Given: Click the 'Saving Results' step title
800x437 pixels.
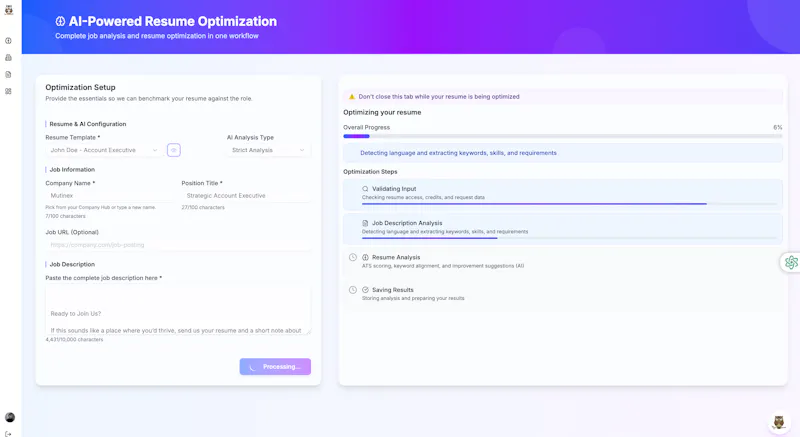Looking at the screenshot, I should pyautogui.click(x=392, y=290).
